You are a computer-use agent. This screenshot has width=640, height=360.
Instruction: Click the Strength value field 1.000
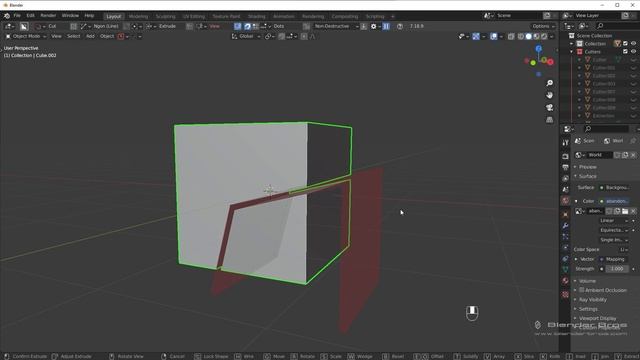click(x=617, y=269)
